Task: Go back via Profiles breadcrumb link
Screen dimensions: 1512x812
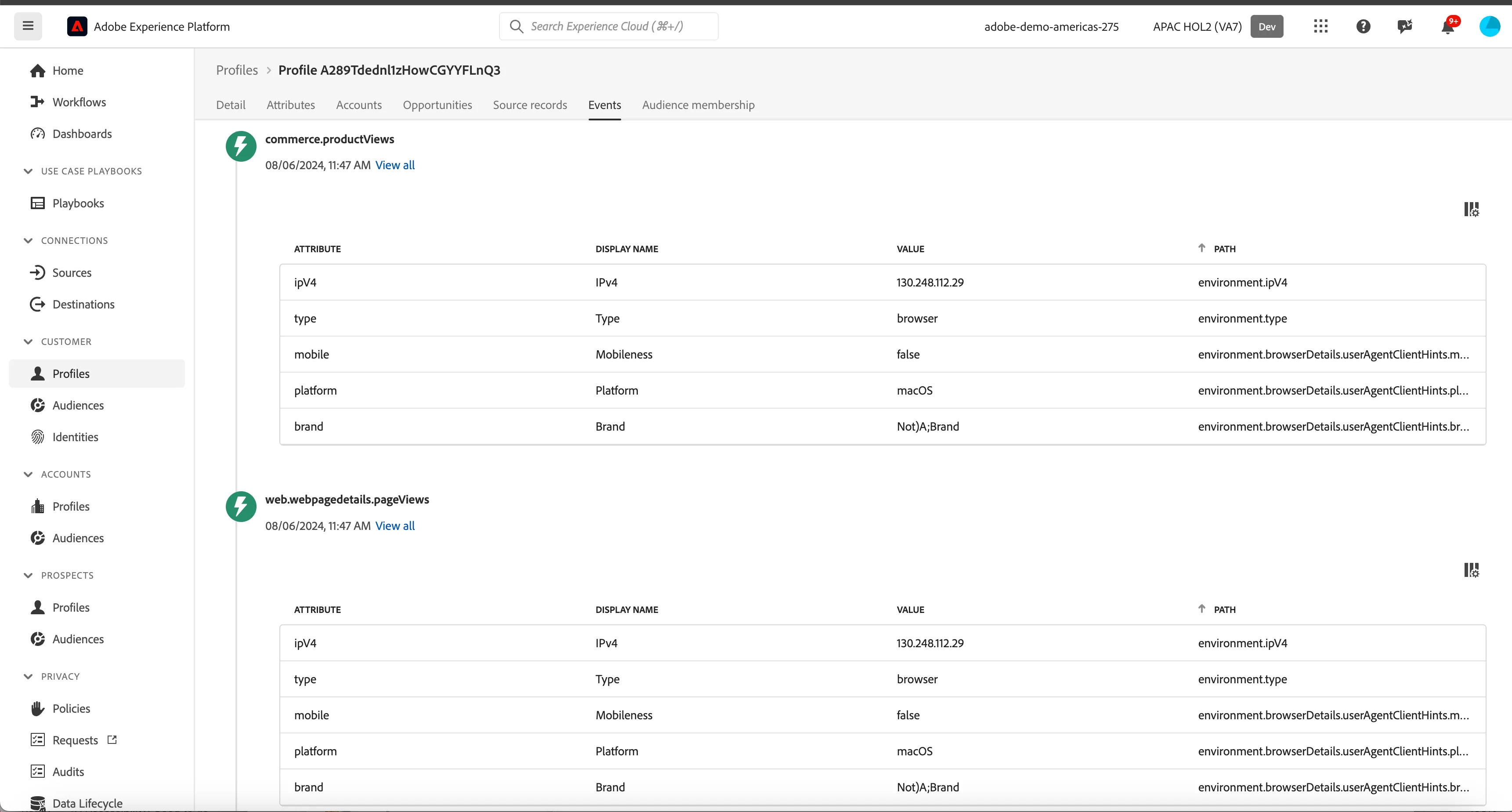Action: 237,70
